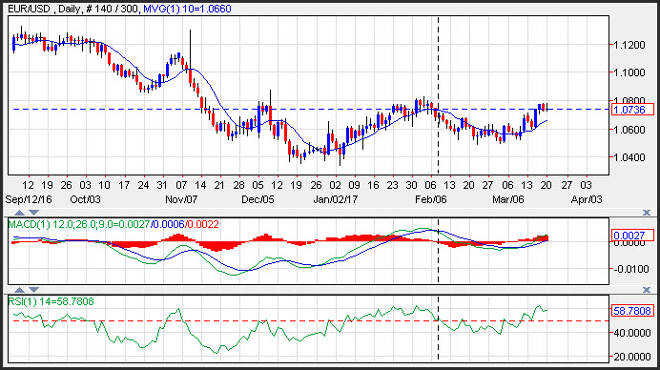This screenshot has width=660, height=370.
Task: Click the Sep/12/16 date label
Action: pyautogui.click(x=29, y=199)
